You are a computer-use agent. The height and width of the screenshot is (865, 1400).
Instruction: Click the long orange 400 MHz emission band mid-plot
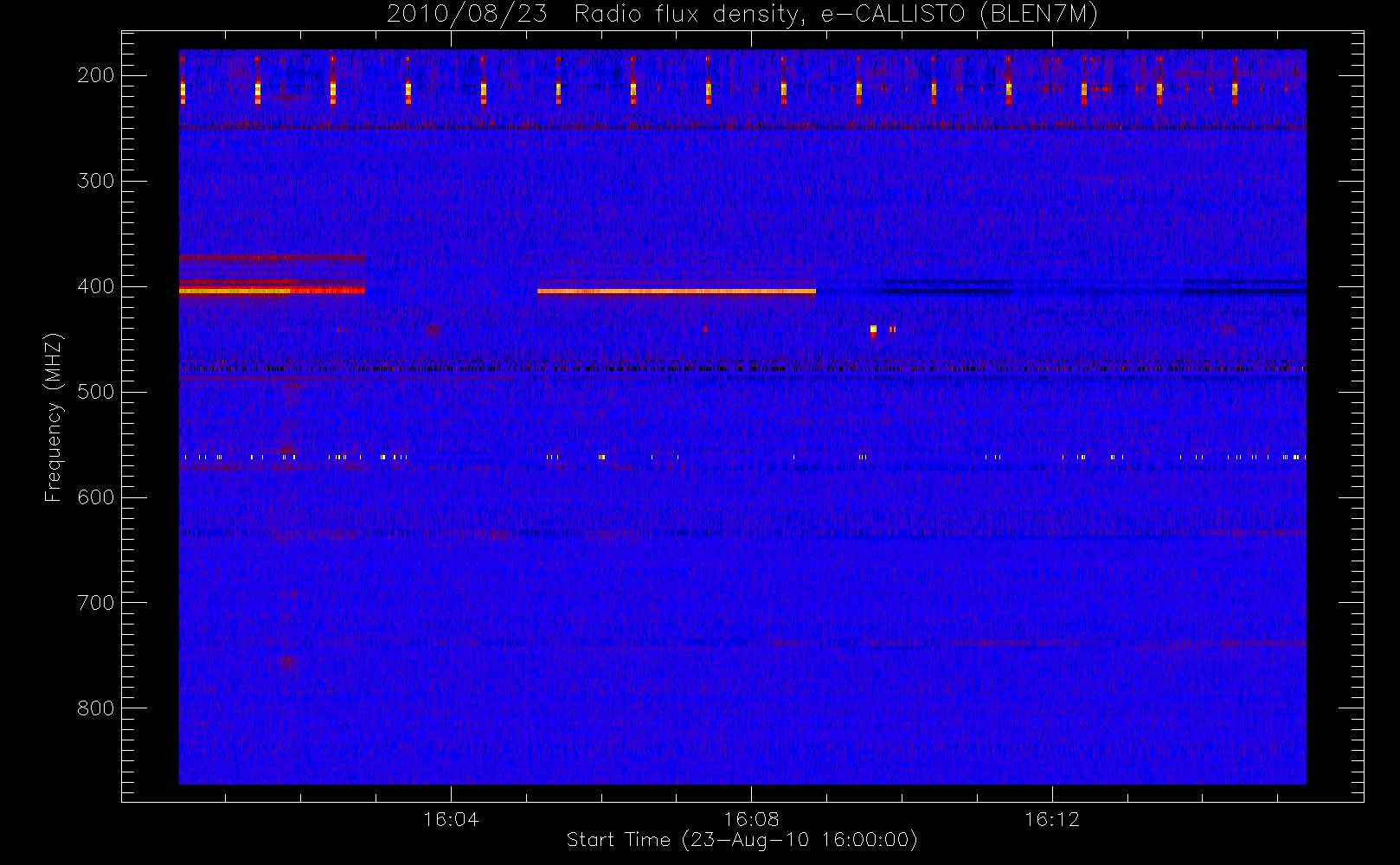click(677, 292)
